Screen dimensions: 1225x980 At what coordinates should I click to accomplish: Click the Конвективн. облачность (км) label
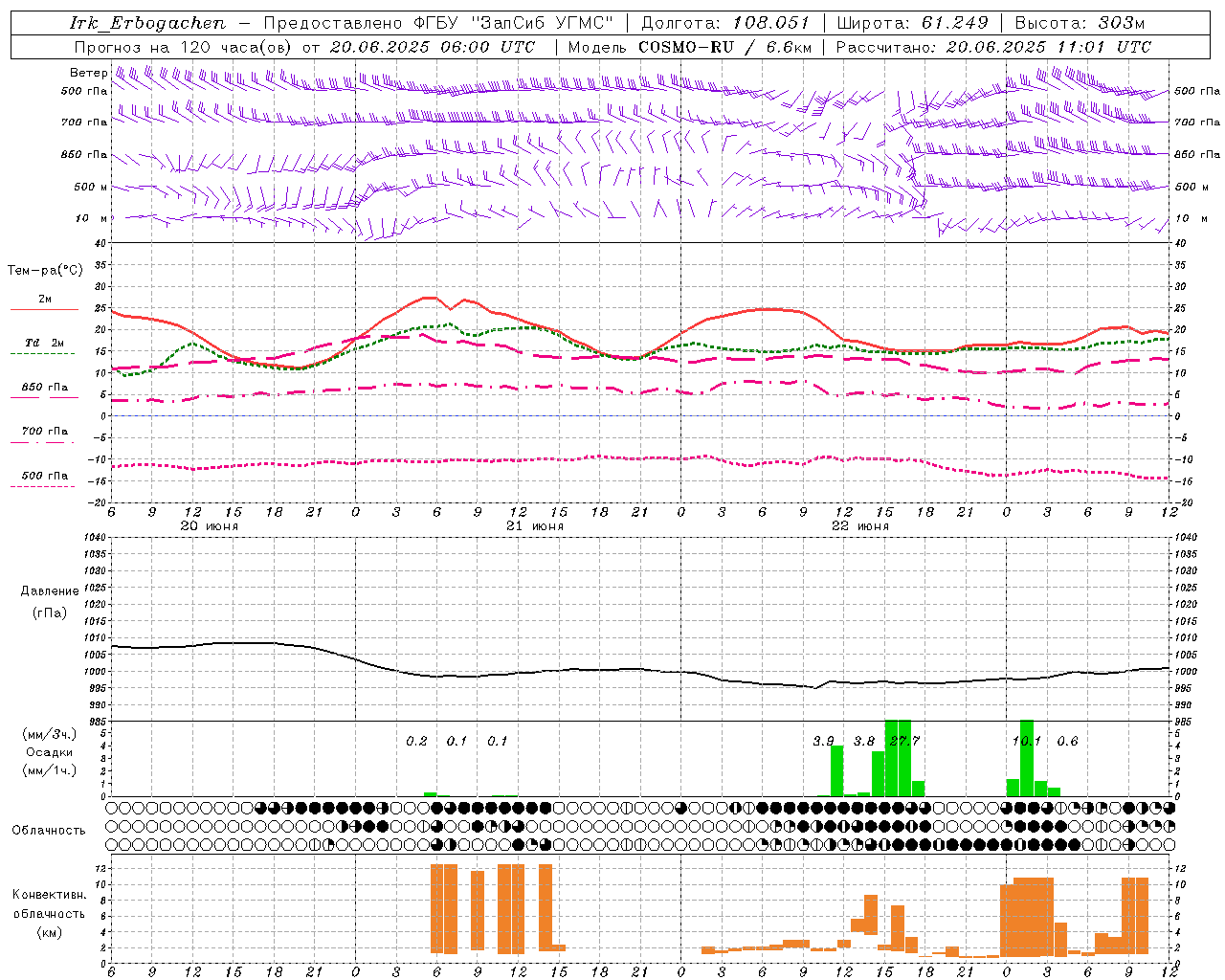[x=49, y=913]
